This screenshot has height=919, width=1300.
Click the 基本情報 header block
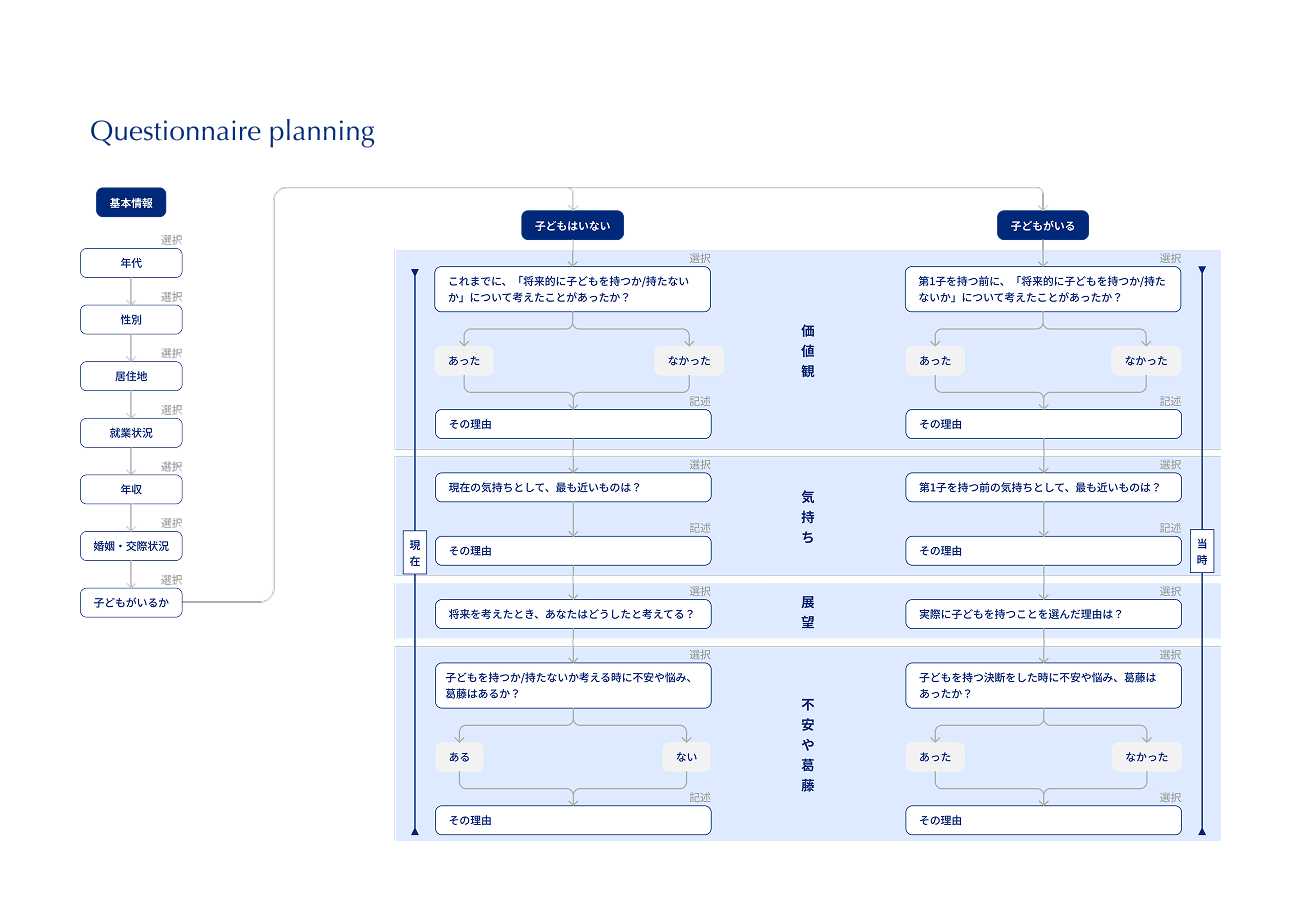[x=131, y=203]
